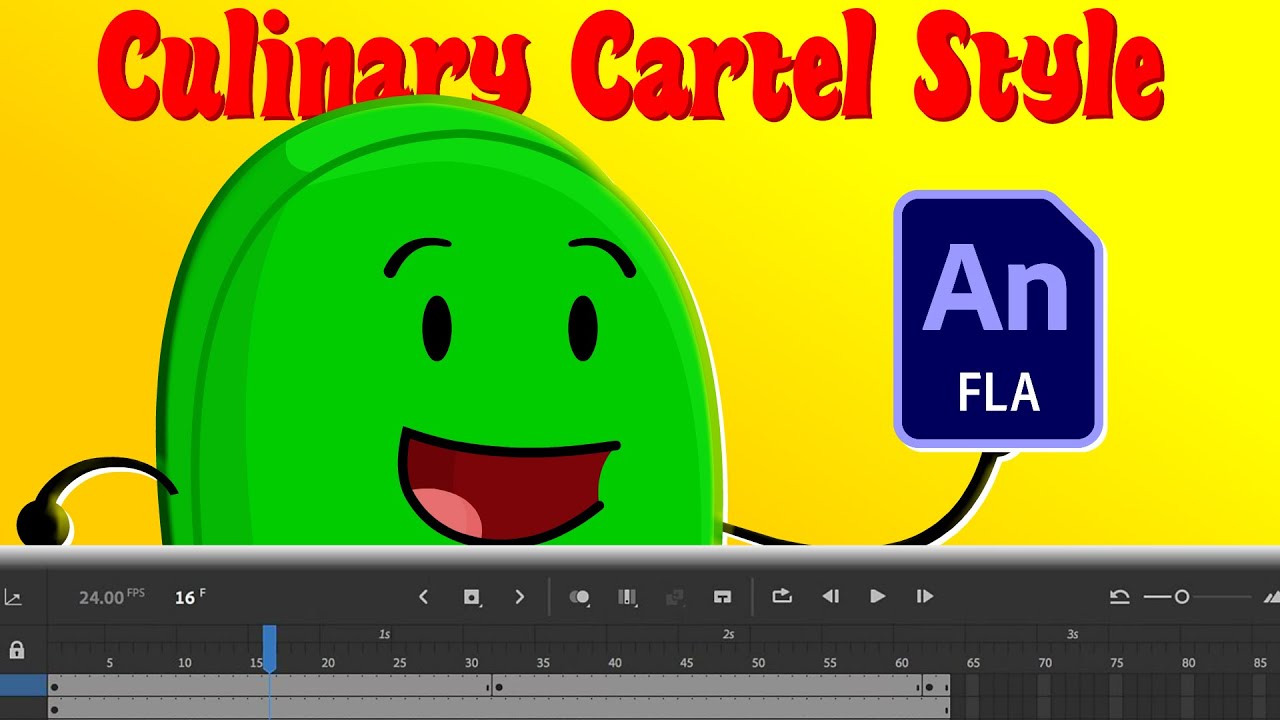Adjust the timeline zoom slider handle
The height and width of the screenshot is (720, 1280).
click(x=1182, y=597)
